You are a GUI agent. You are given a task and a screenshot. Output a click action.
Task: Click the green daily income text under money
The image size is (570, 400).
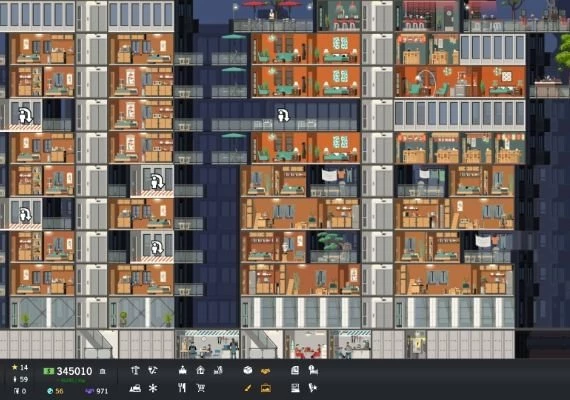pos(71,380)
